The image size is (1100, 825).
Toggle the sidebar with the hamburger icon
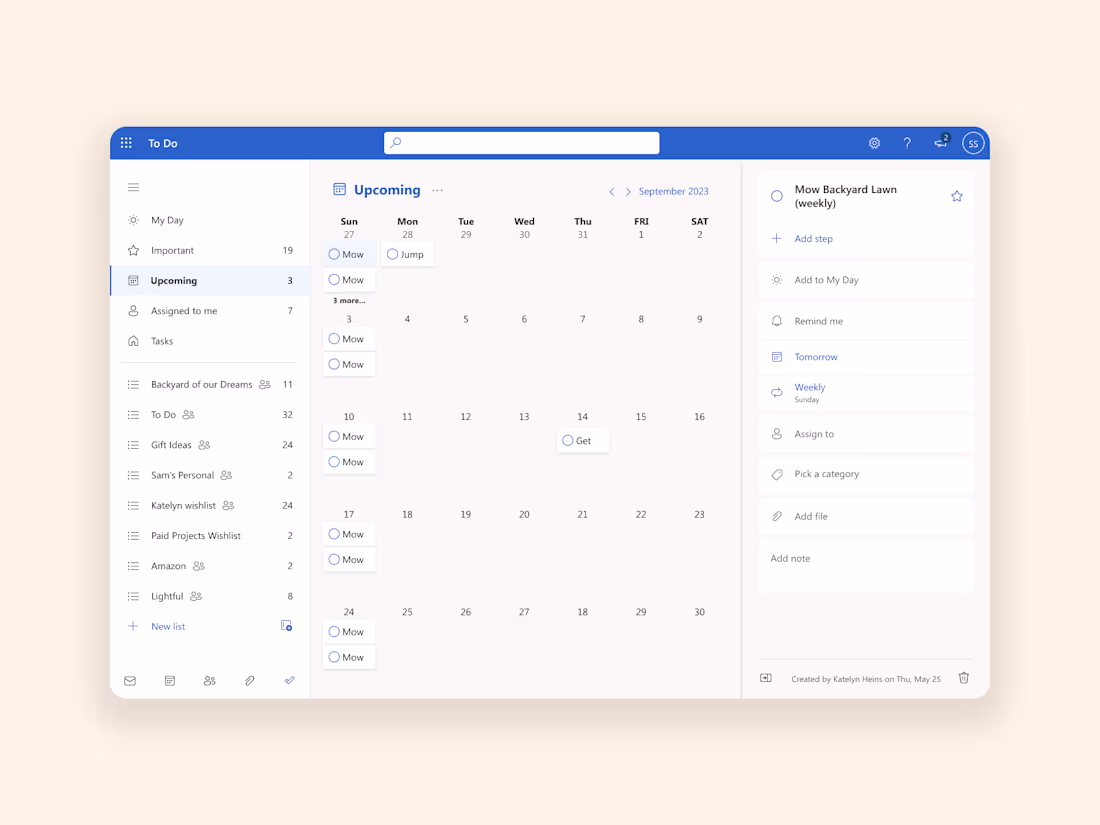(133, 187)
